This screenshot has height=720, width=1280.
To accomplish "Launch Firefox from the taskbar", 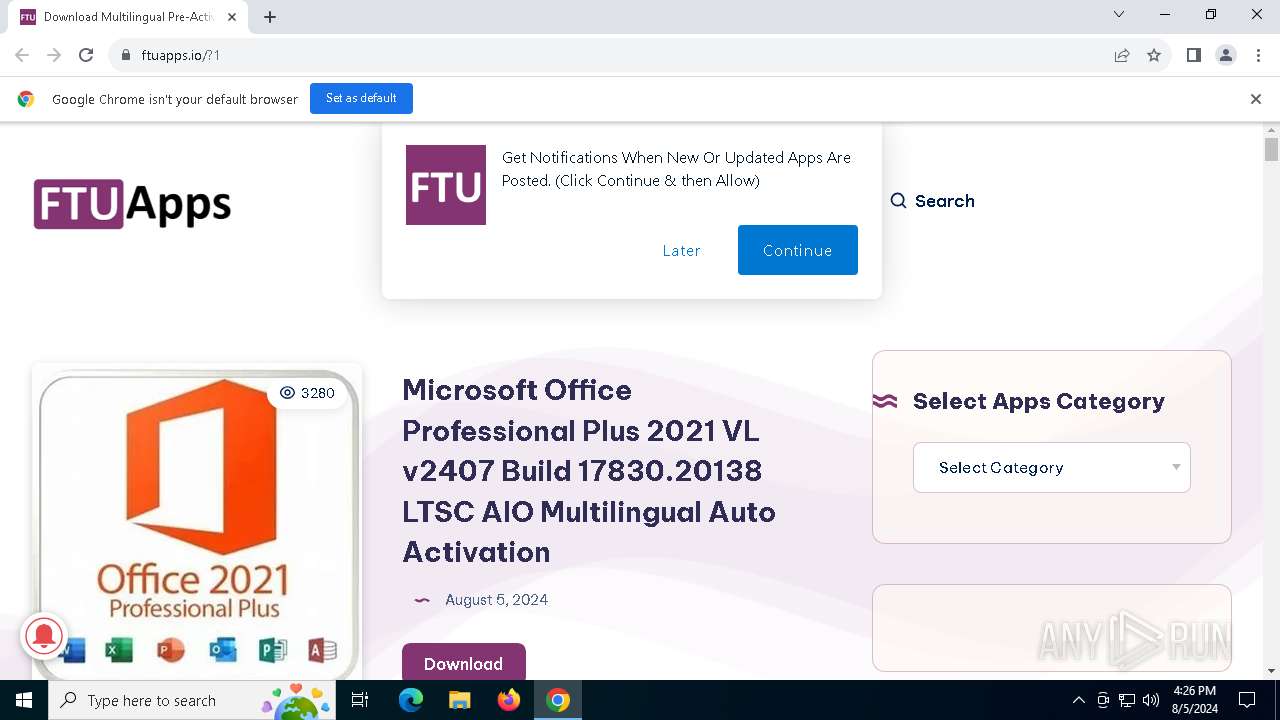I will [x=509, y=700].
